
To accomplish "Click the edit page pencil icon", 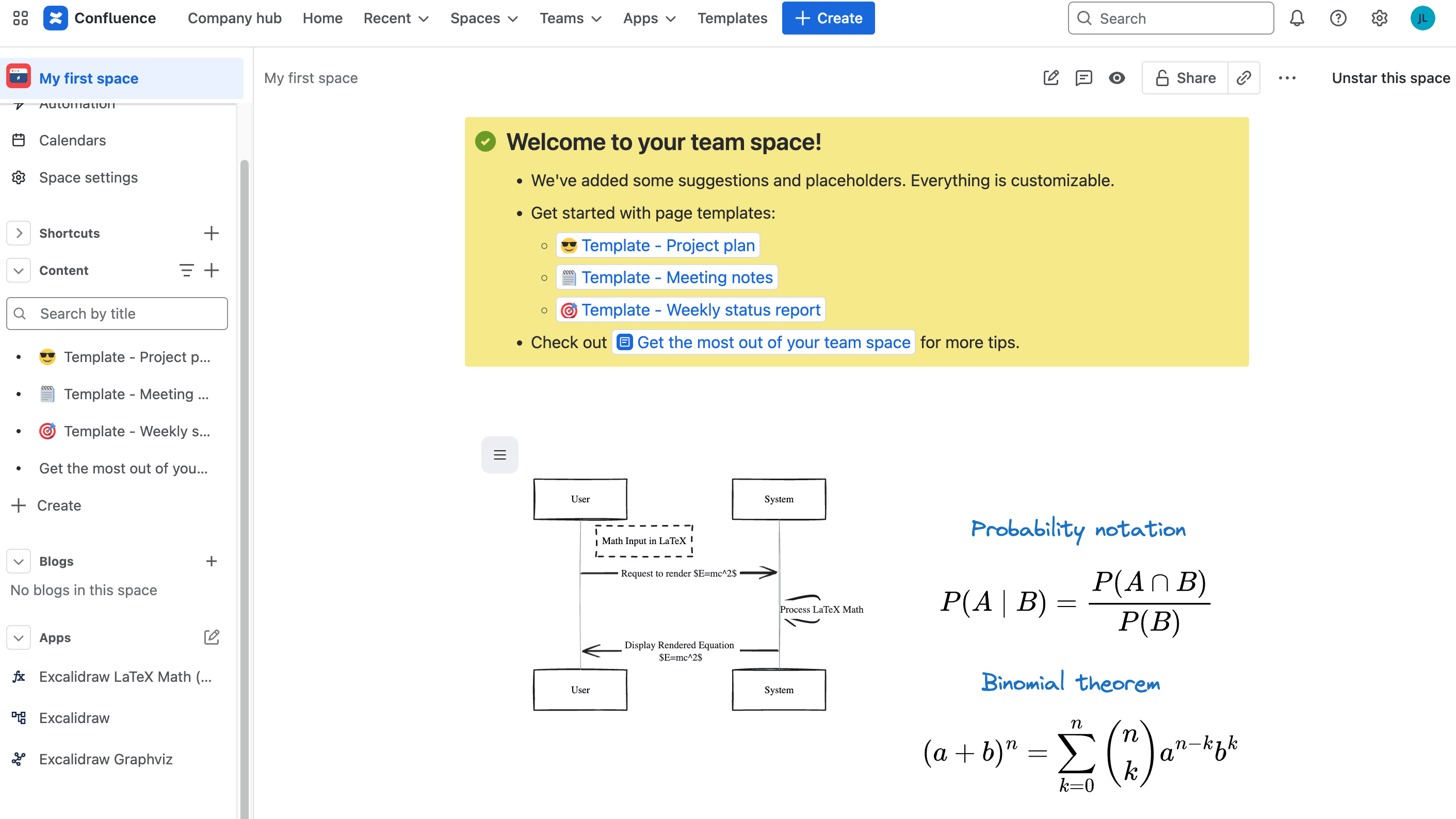I will (x=1051, y=78).
